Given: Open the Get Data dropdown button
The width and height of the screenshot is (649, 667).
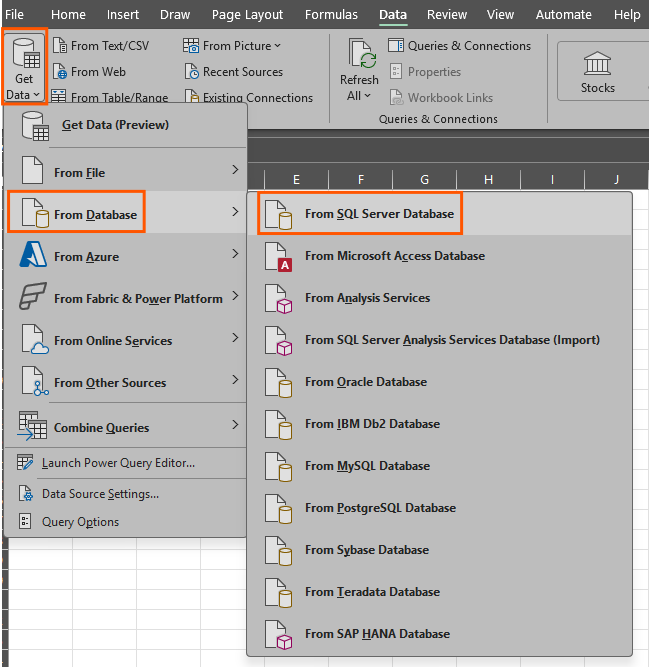Looking at the screenshot, I should pos(24,67).
